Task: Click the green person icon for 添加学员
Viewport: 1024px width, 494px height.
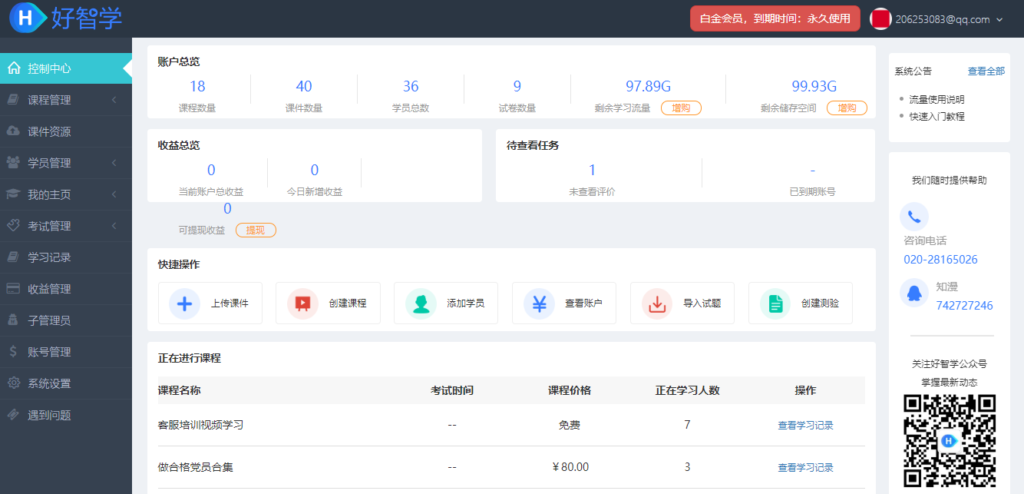Action: [421, 303]
